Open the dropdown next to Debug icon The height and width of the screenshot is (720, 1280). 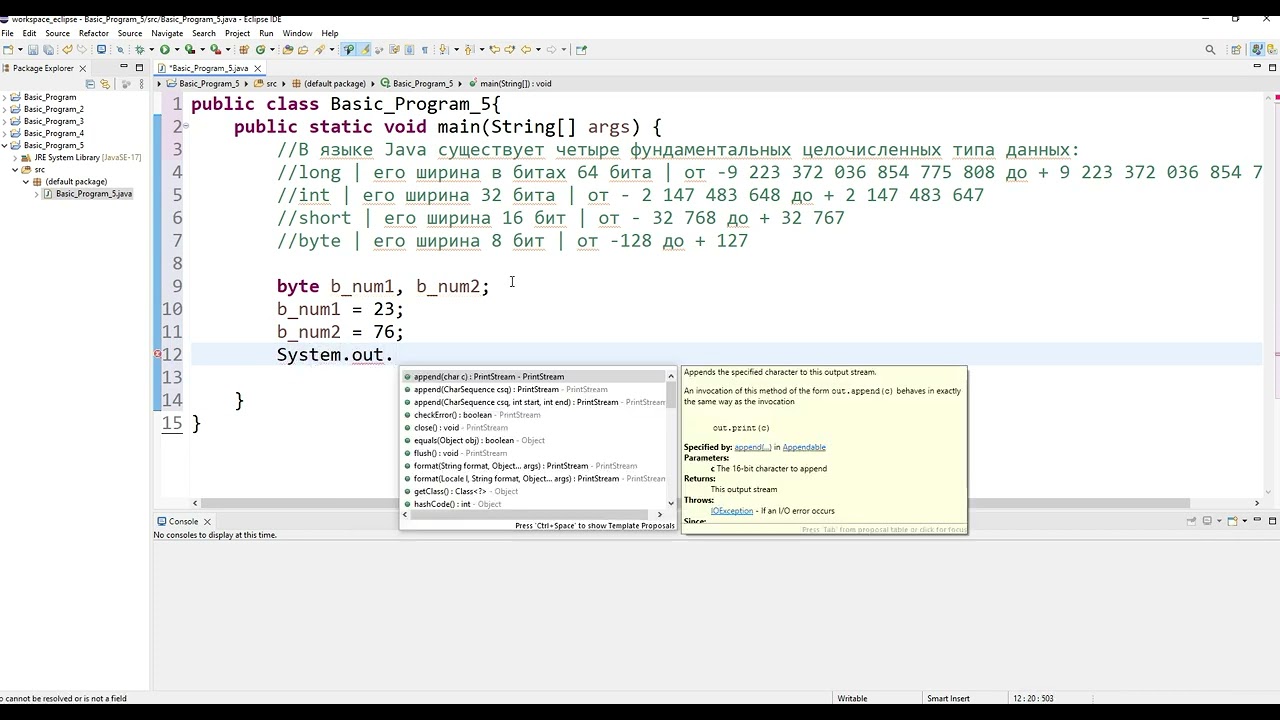151,49
